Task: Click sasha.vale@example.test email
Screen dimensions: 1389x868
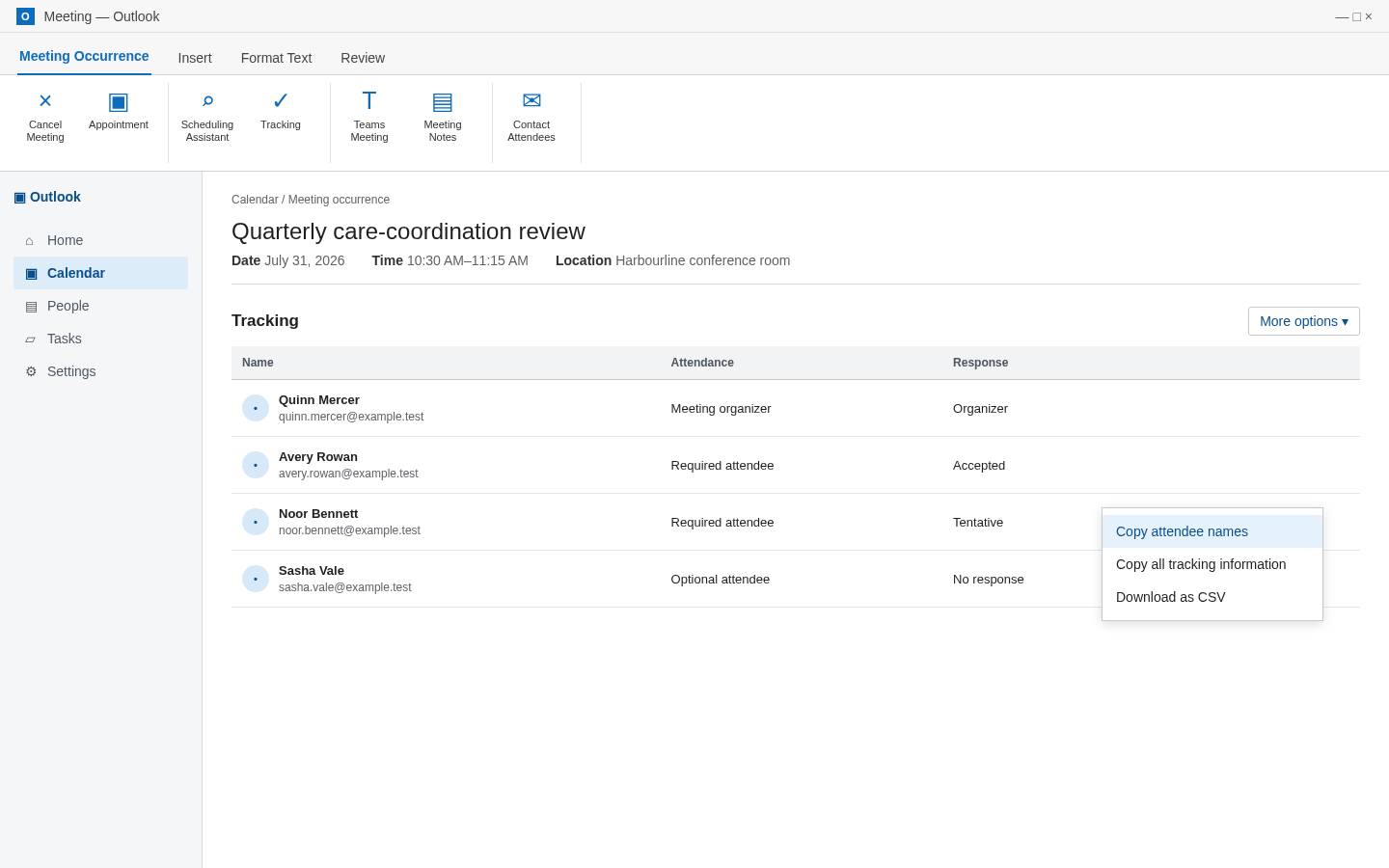Action: pyautogui.click(x=345, y=587)
